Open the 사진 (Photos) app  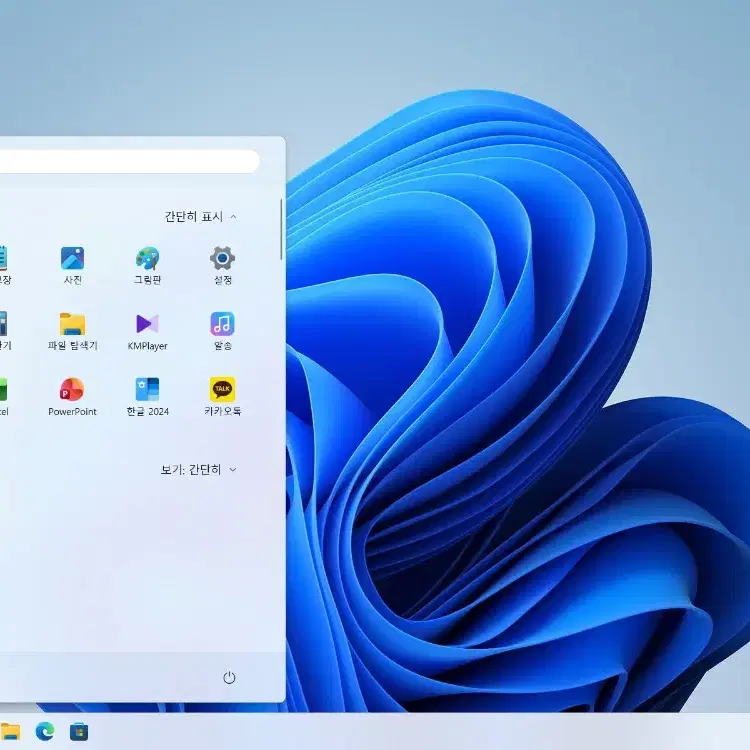(x=72, y=265)
